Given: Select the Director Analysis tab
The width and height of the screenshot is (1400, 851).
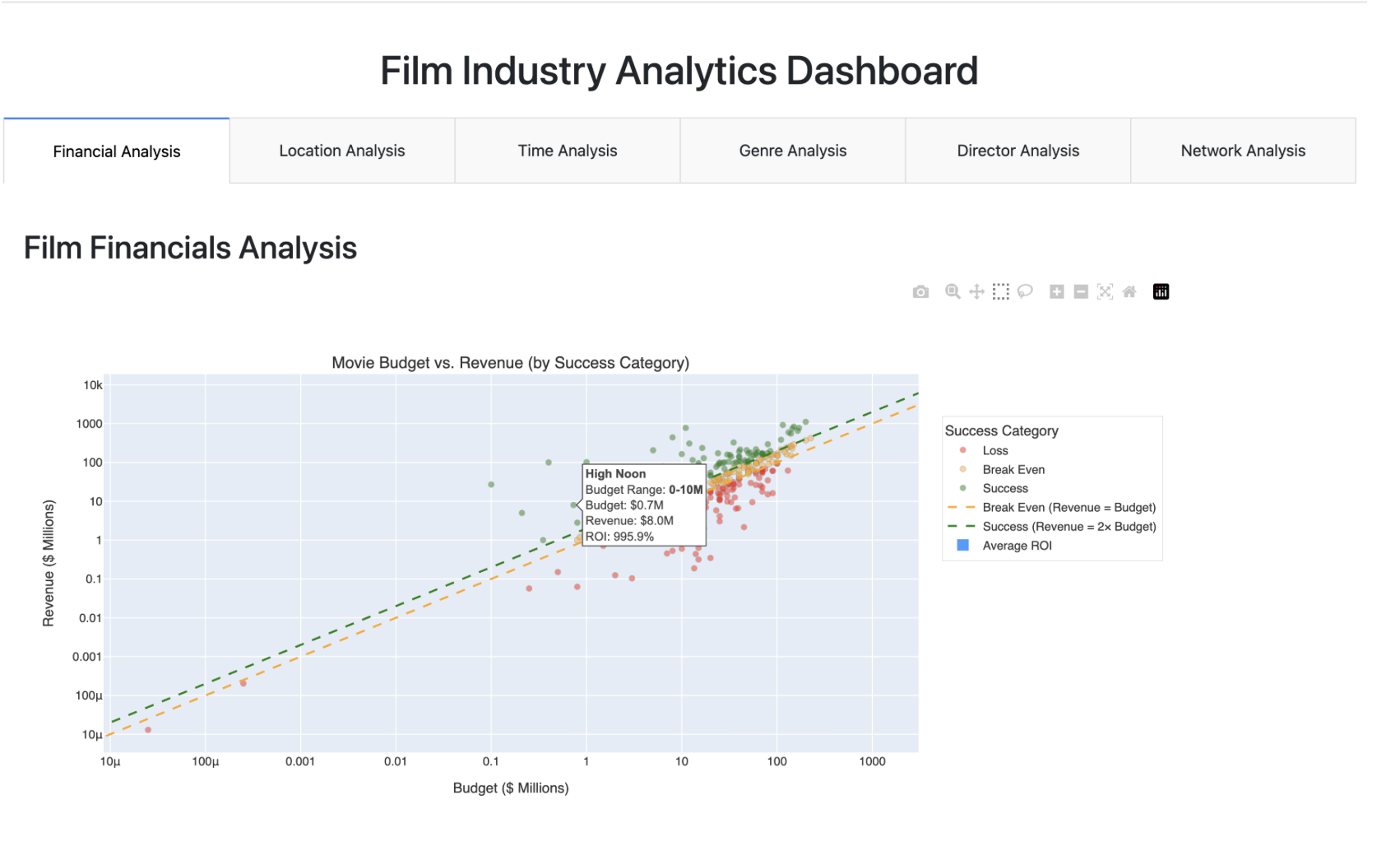Looking at the screenshot, I should [1018, 151].
